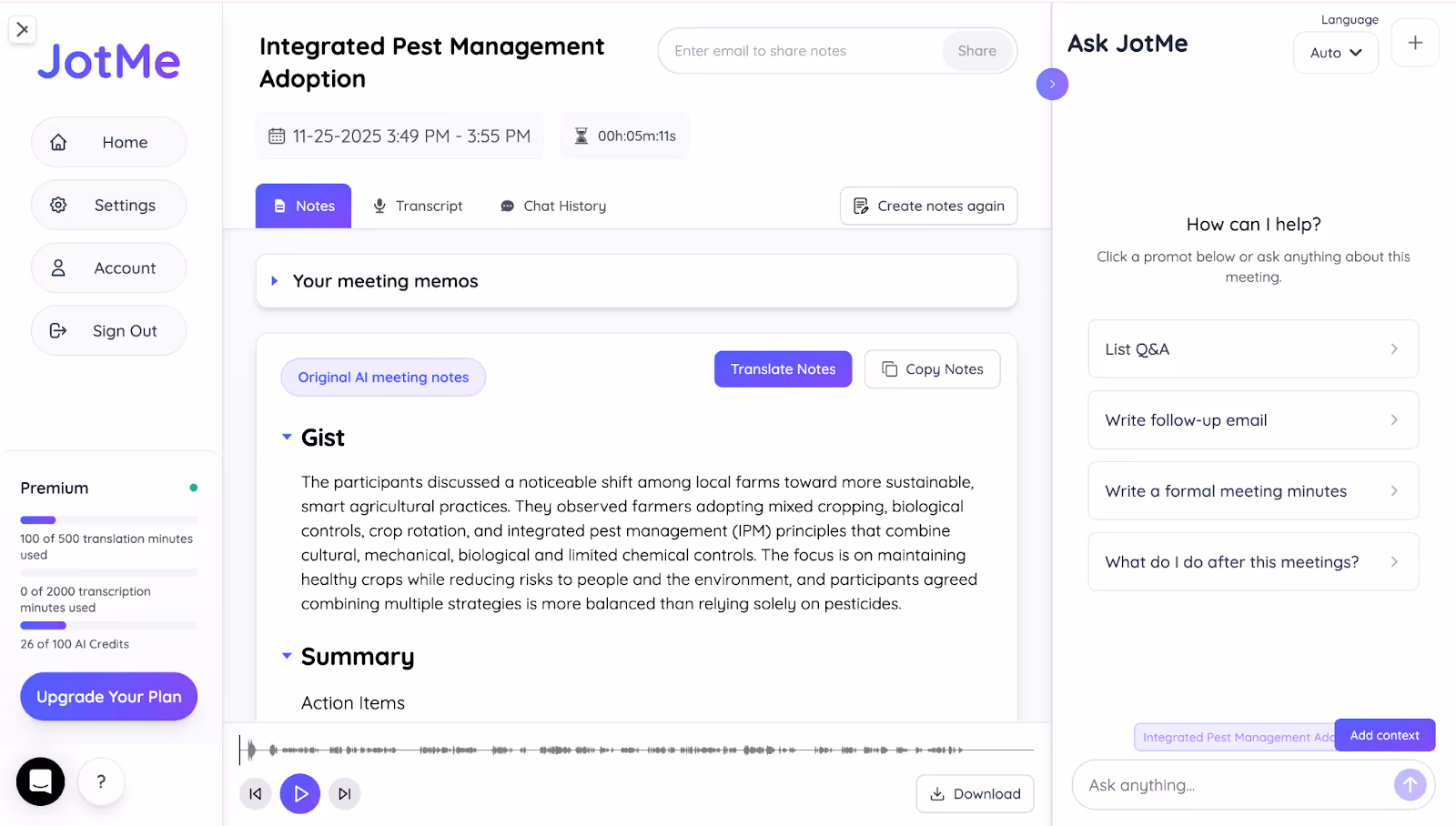1456x826 pixels.
Task: Click the Ask anything input field
Action: click(1233, 785)
